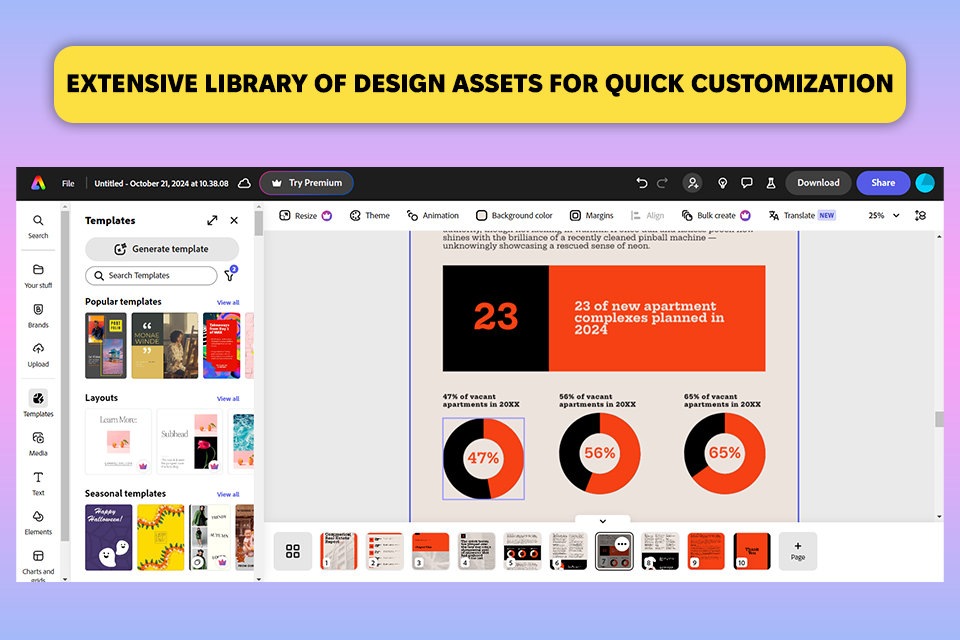This screenshot has width=960, height=640.
Task: Open the Animation toolbar option
Action: tap(433, 215)
